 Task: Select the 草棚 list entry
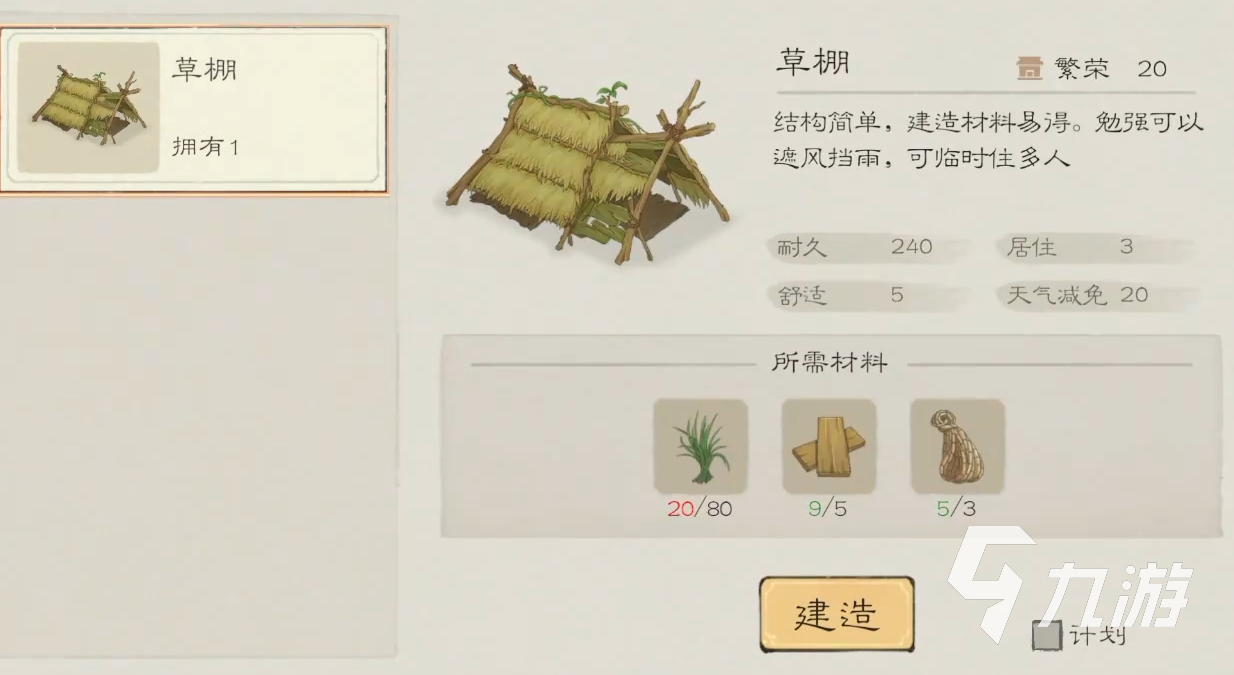194,110
